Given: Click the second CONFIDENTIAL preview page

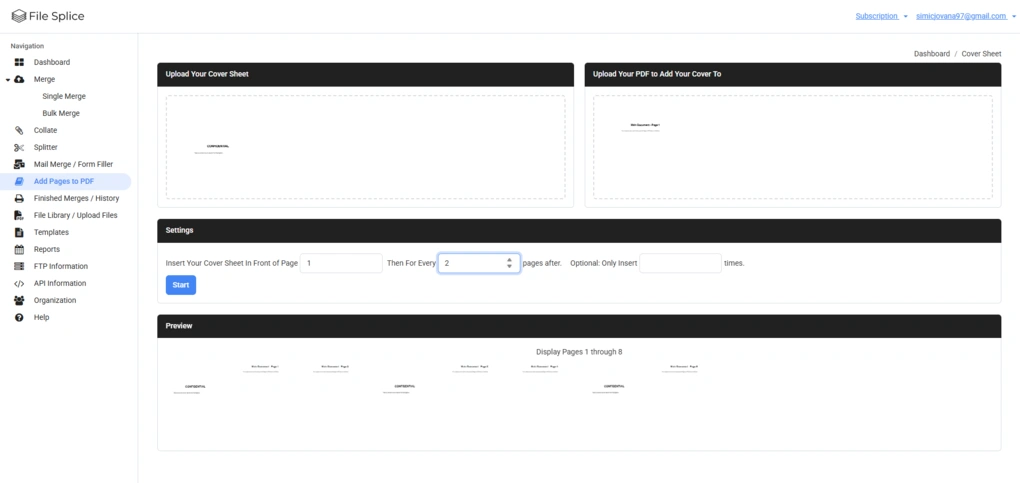Looking at the screenshot, I should (400, 389).
